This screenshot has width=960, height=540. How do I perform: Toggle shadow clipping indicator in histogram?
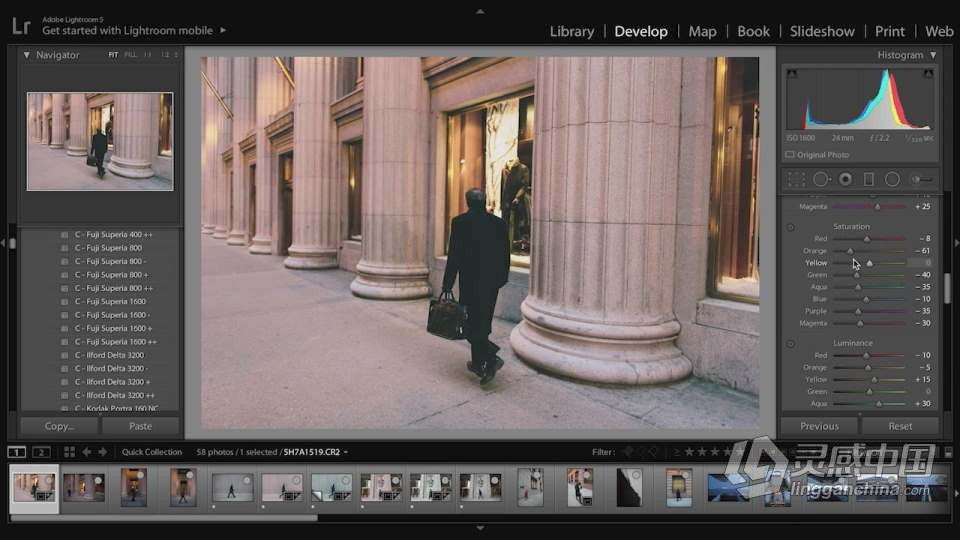click(792, 73)
